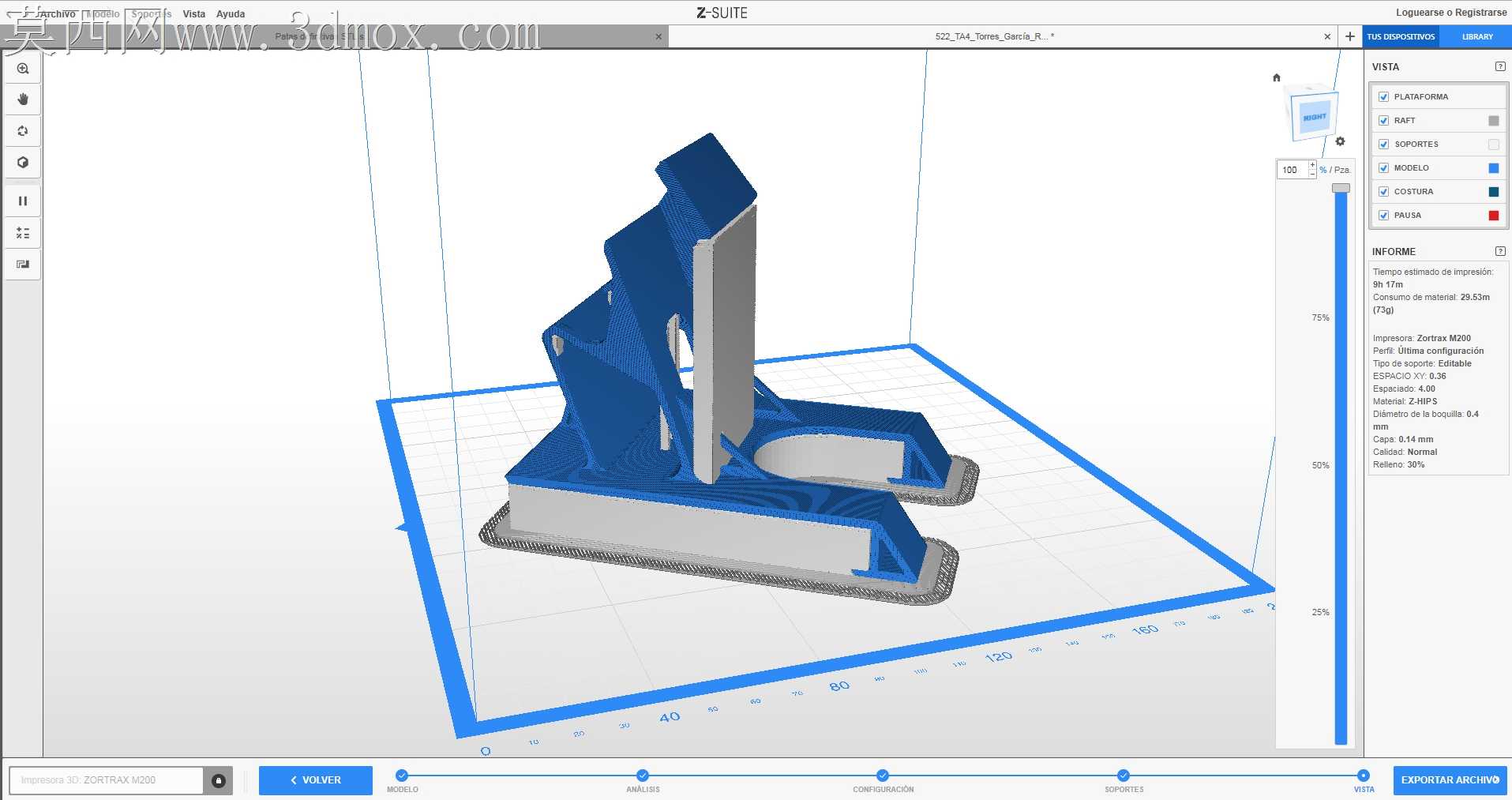Open TUS DISPOSITIVOS tab
This screenshot has height=800, width=1512.
[1401, 36]
